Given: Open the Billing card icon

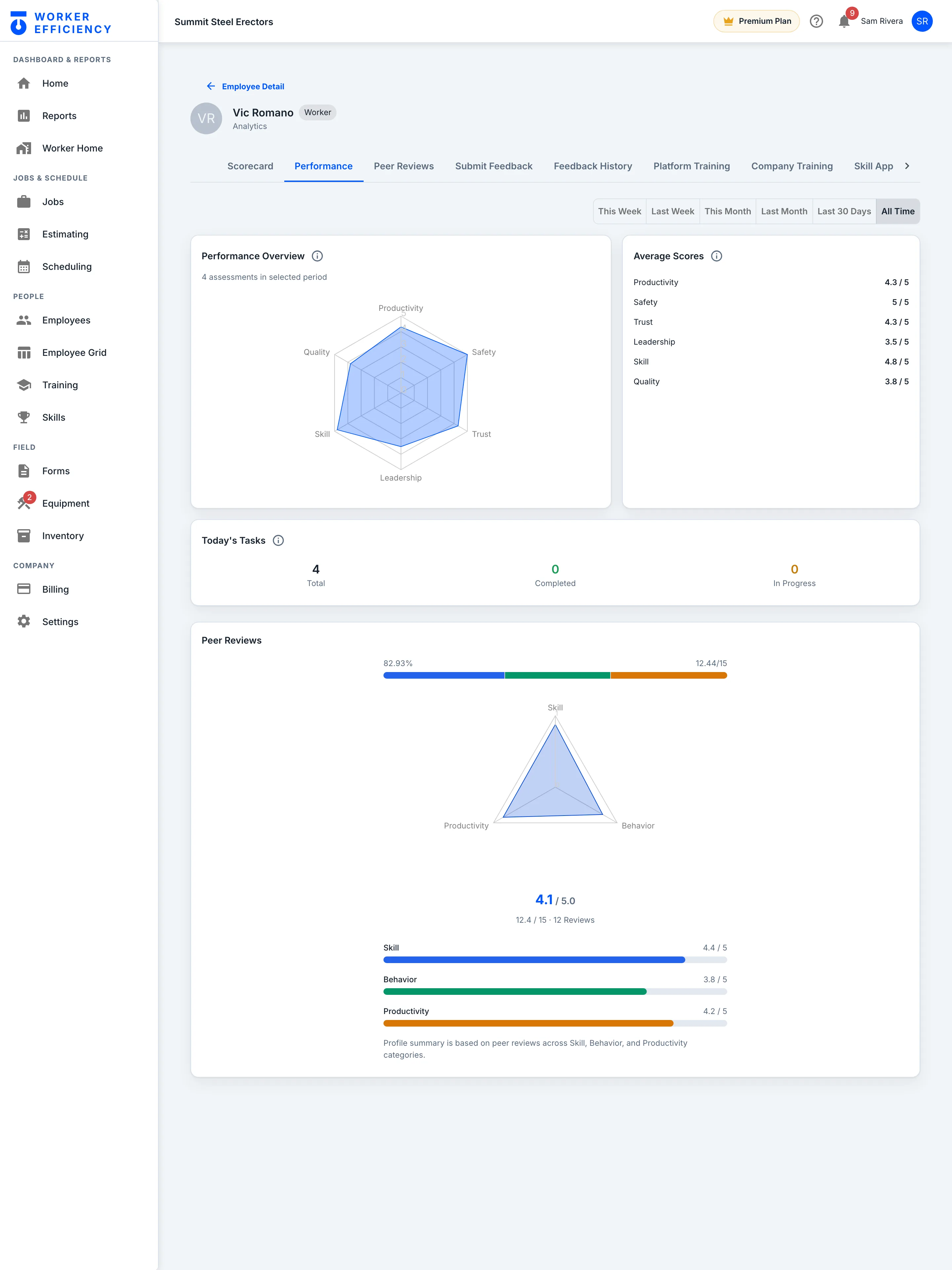Looking at the screenshot, I should tap(23, 589).
